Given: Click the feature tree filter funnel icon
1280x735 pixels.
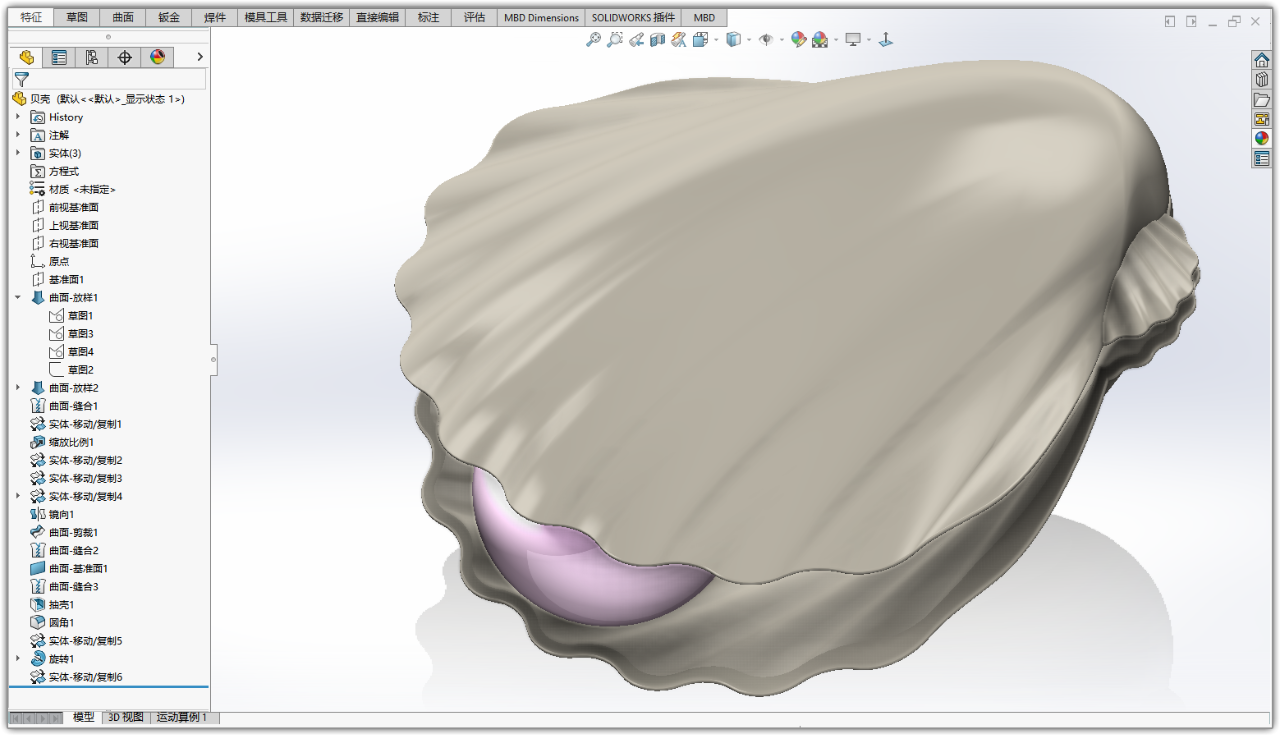Looking at the screenshot, I should [21, 79].
